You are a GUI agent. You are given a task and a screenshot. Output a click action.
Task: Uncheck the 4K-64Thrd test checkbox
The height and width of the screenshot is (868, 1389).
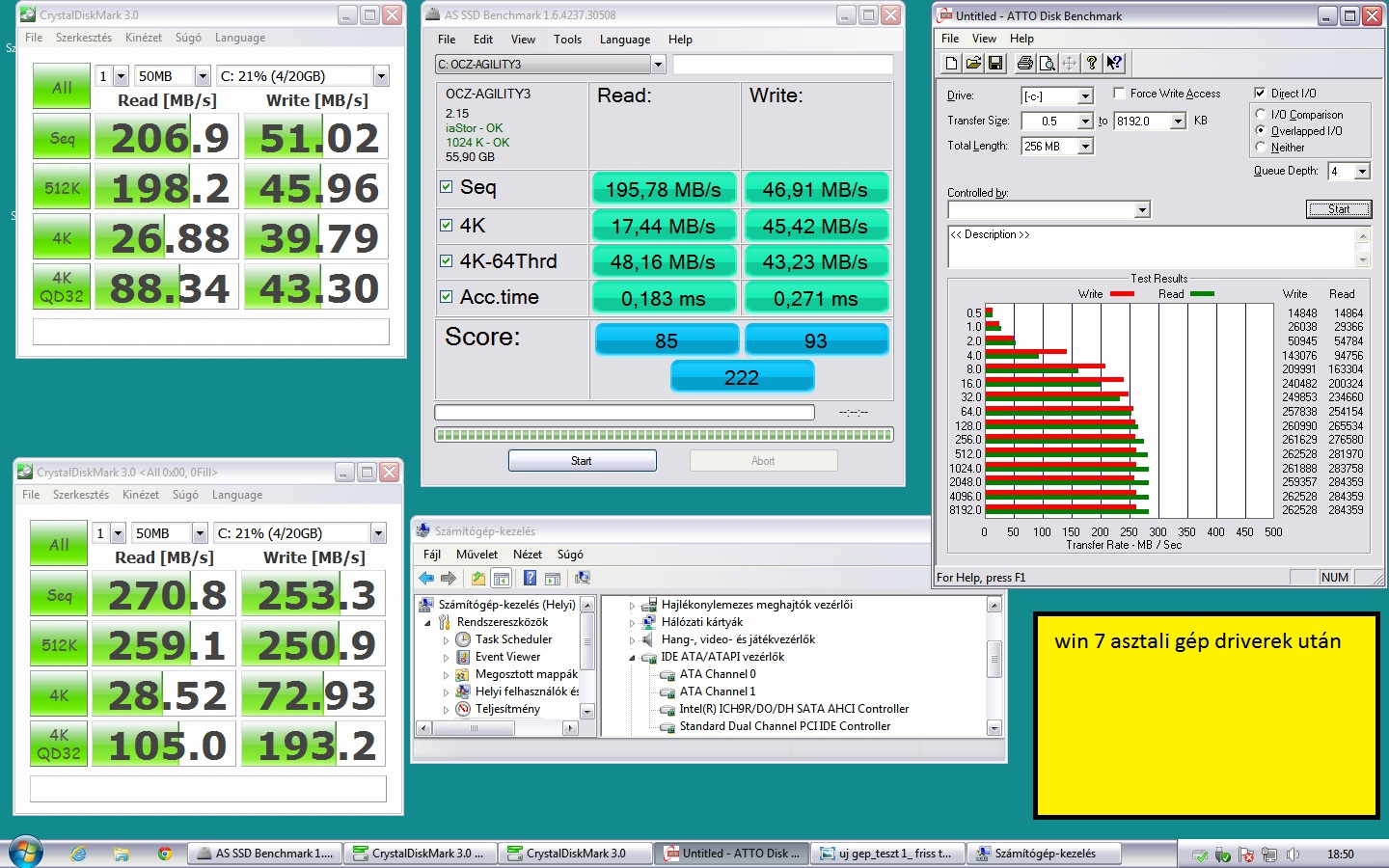(x=446, y=260)
